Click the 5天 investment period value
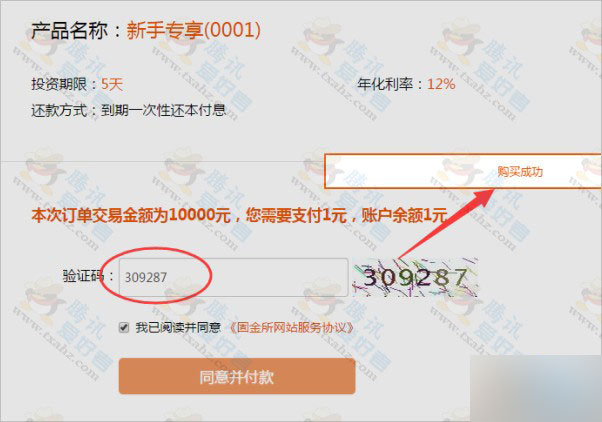The image size is (602, 422). [x=112, y=84]
